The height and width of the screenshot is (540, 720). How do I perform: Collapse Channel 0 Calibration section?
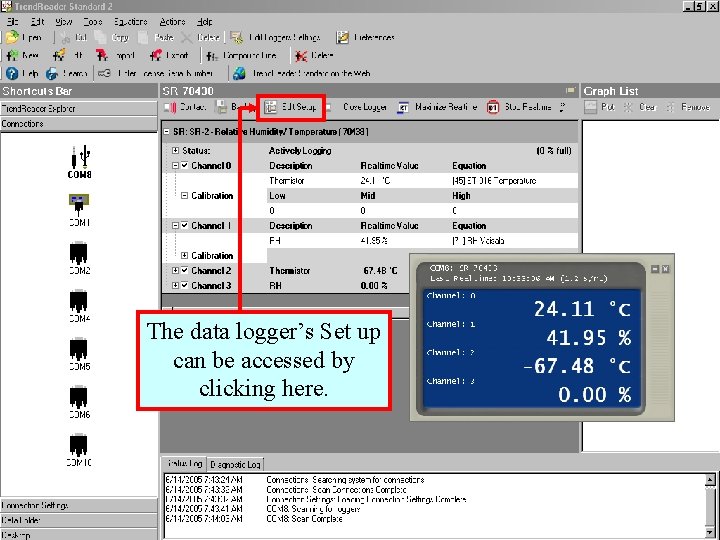(185, 196)
